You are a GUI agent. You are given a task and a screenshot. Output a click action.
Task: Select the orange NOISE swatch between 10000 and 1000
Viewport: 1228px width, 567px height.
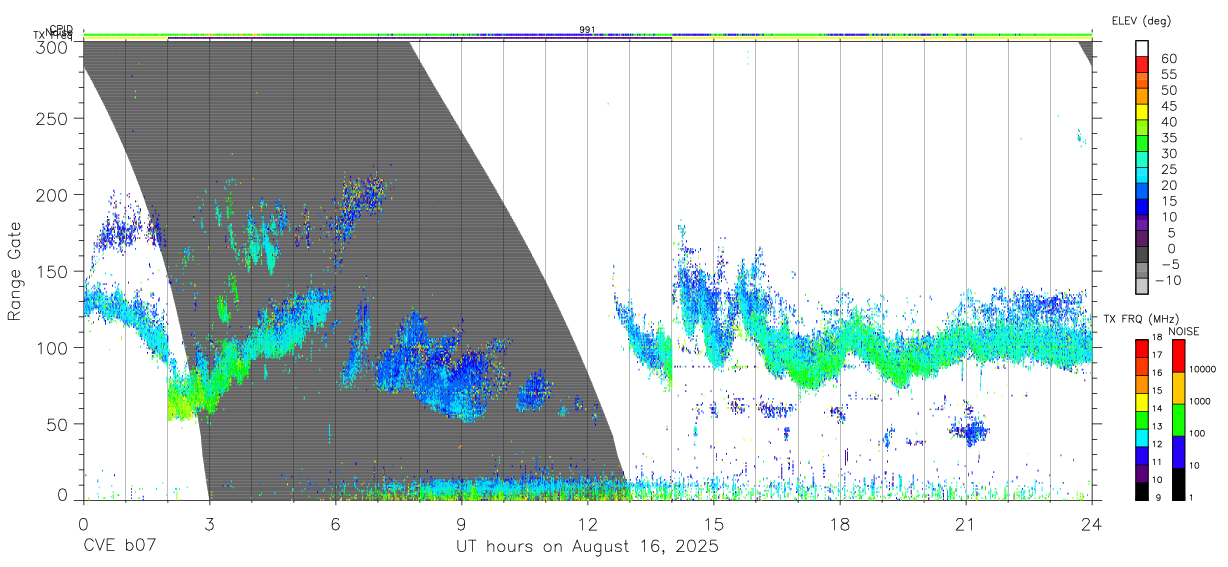tap(1177, 387)
